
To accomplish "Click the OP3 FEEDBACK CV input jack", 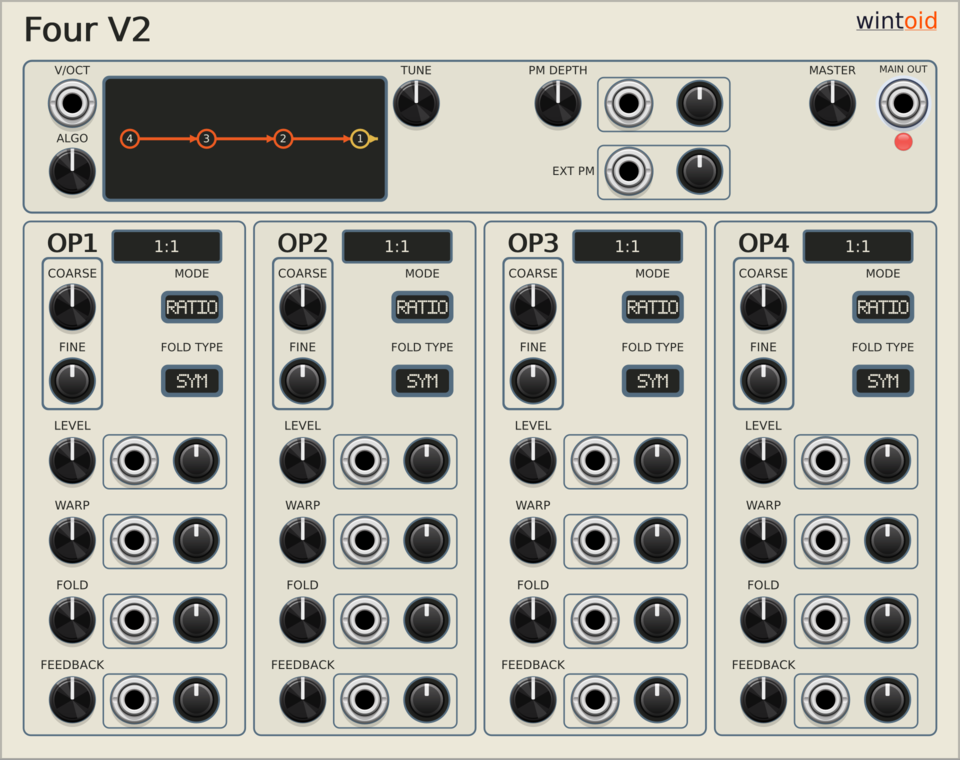I will 594,699.
